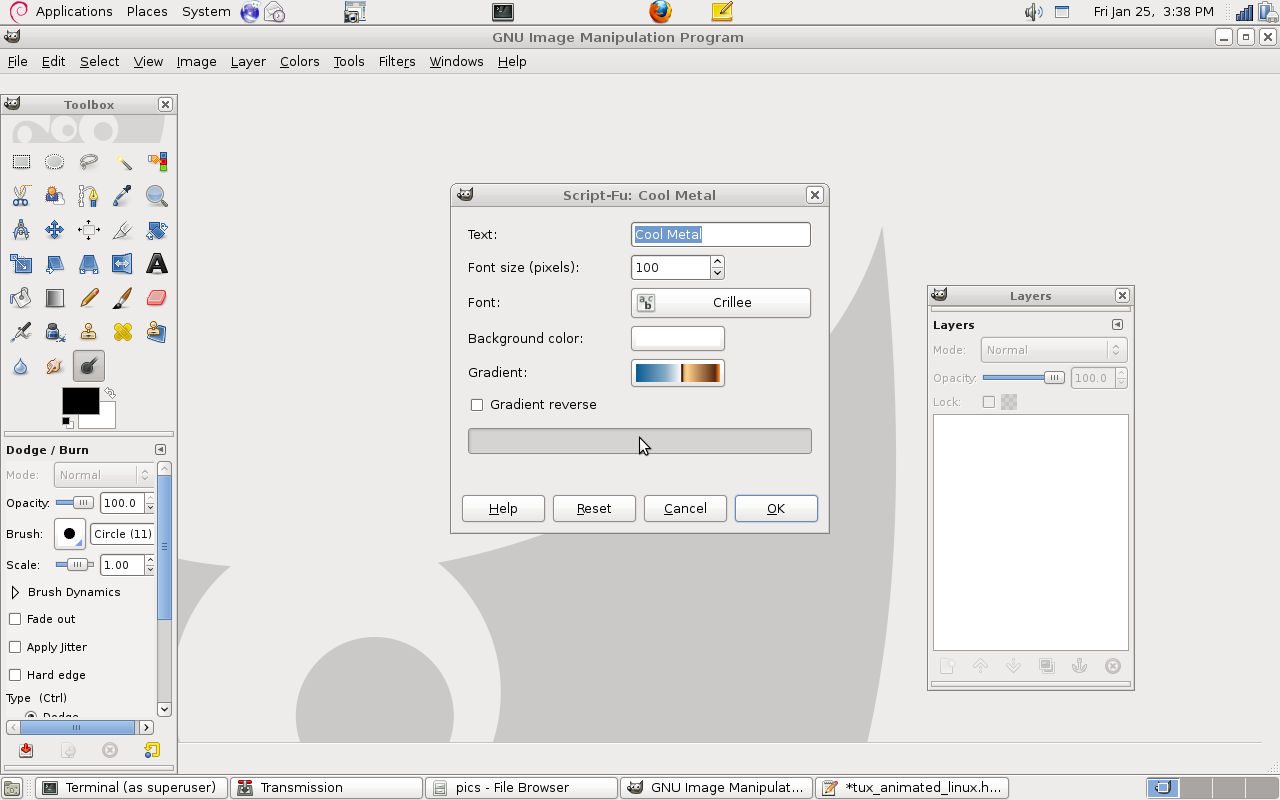Open the Colors menu
This screenshot has height=800, width=1280.
(299, 61)
